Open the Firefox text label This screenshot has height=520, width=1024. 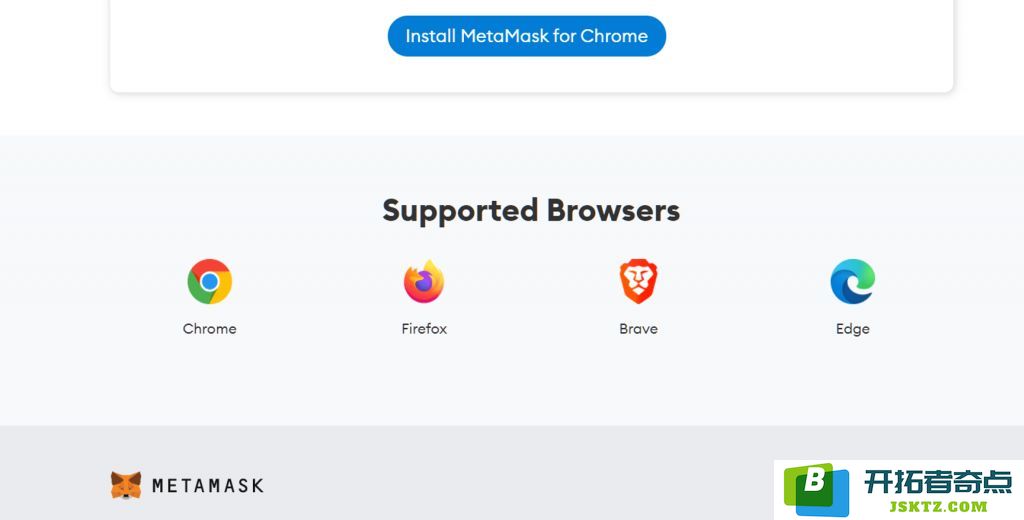click(x=424, y=329)
